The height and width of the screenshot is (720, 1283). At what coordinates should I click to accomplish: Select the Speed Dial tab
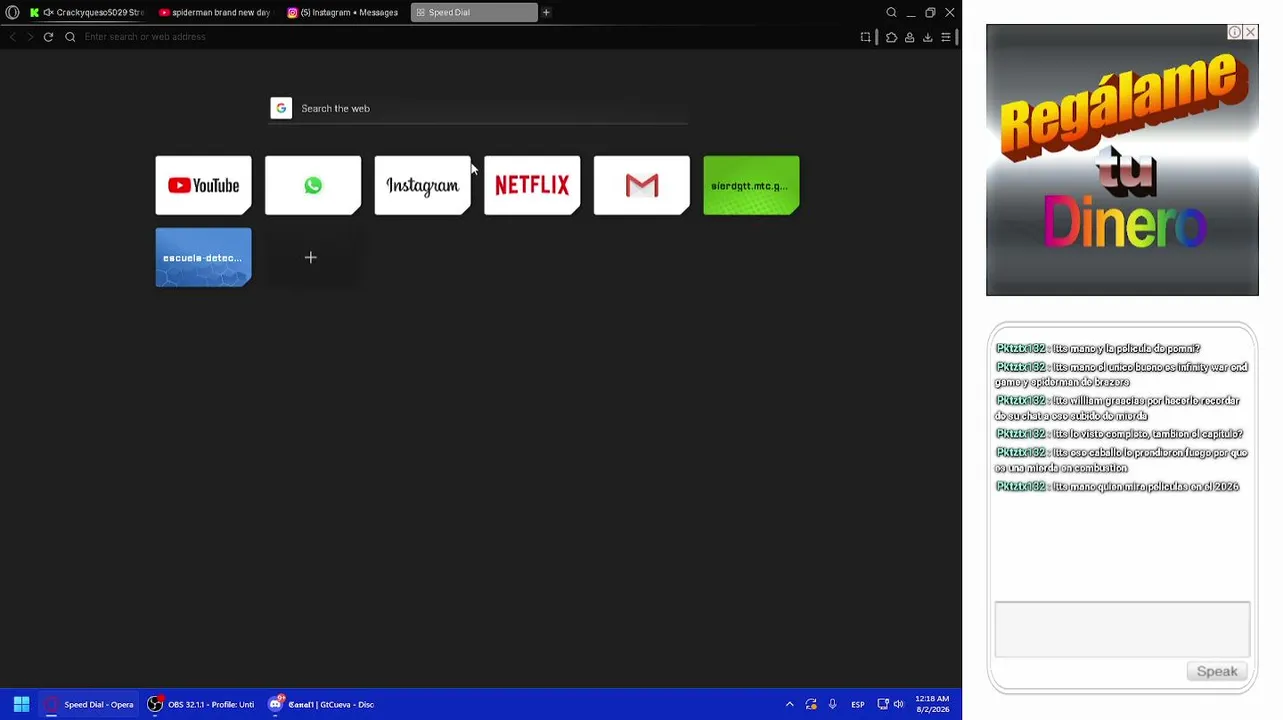[x=473, y=12]
